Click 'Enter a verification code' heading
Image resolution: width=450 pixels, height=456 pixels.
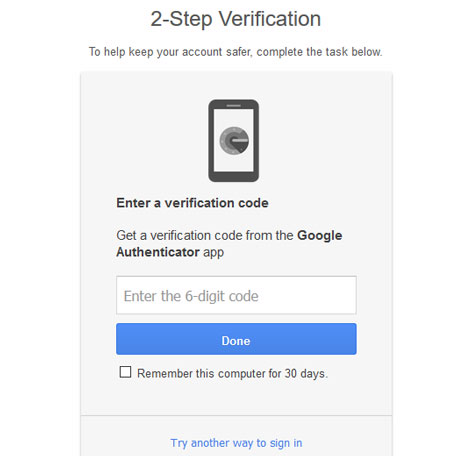tap(192, 203)
